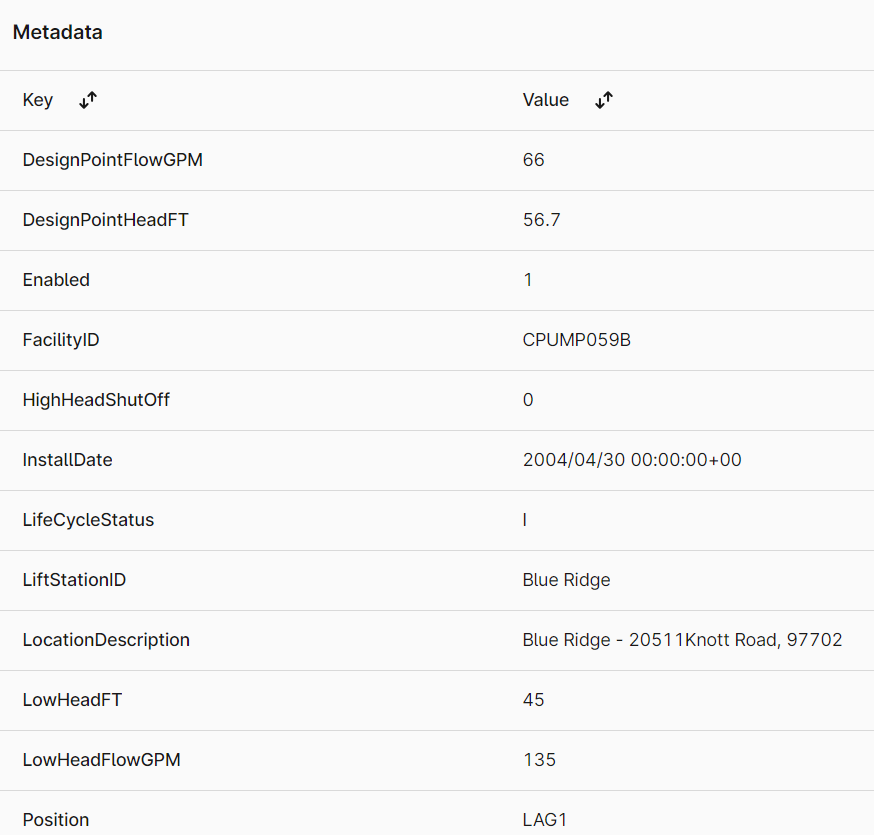Image resolution: width=874 pixels, height=835 pixels.
Task: Select the LocationDescription address value
Action: [x=682, y=640]
